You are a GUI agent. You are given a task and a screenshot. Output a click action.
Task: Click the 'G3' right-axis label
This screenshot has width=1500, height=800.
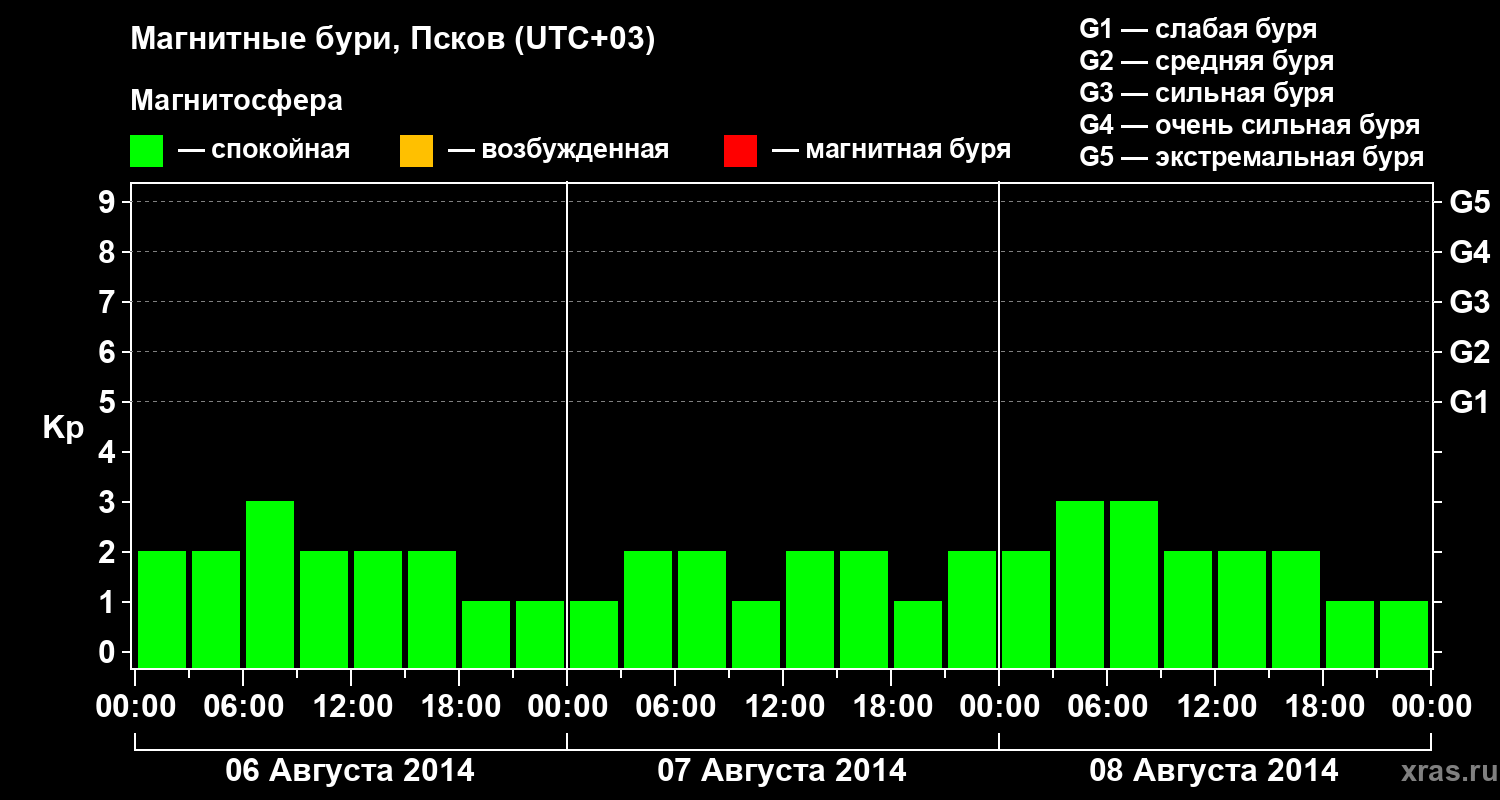tap(1469, 302)
